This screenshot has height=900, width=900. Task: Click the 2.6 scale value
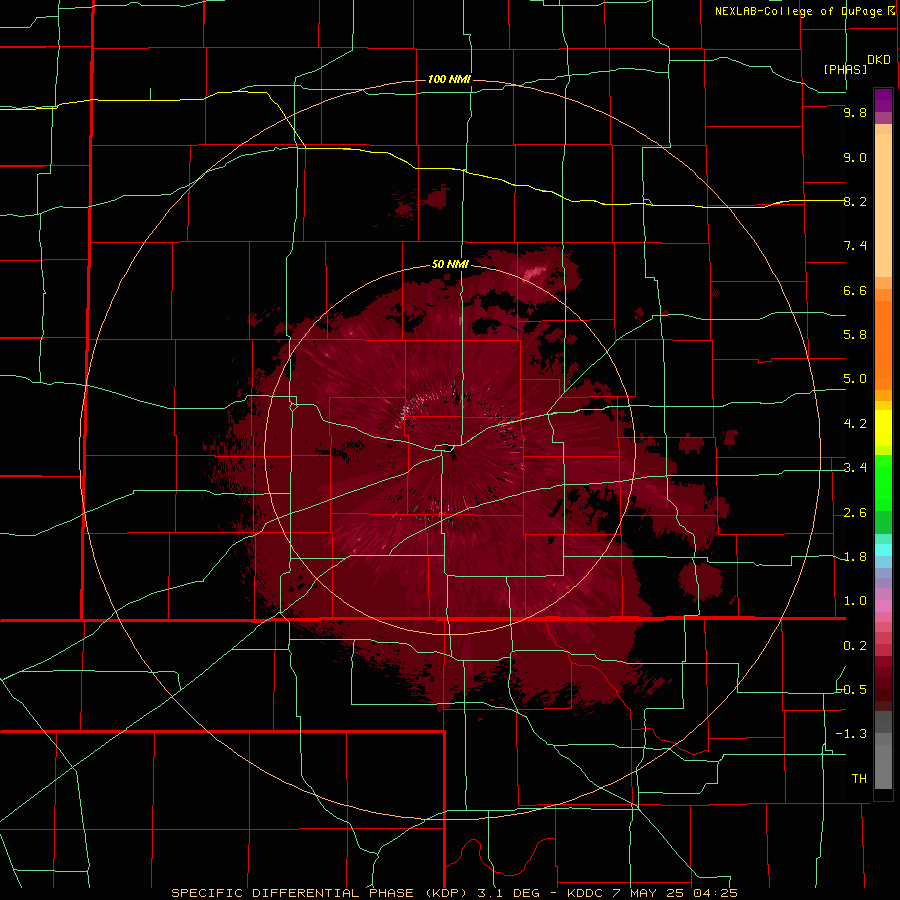point(855,513)
